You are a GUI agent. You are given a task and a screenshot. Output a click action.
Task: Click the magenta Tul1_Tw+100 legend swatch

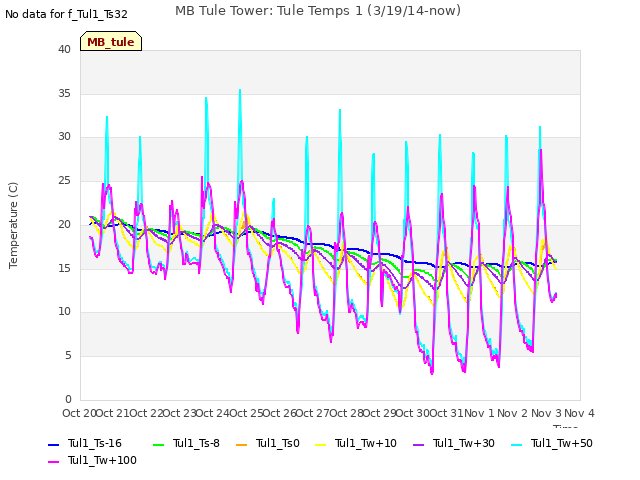coord(53,462)
